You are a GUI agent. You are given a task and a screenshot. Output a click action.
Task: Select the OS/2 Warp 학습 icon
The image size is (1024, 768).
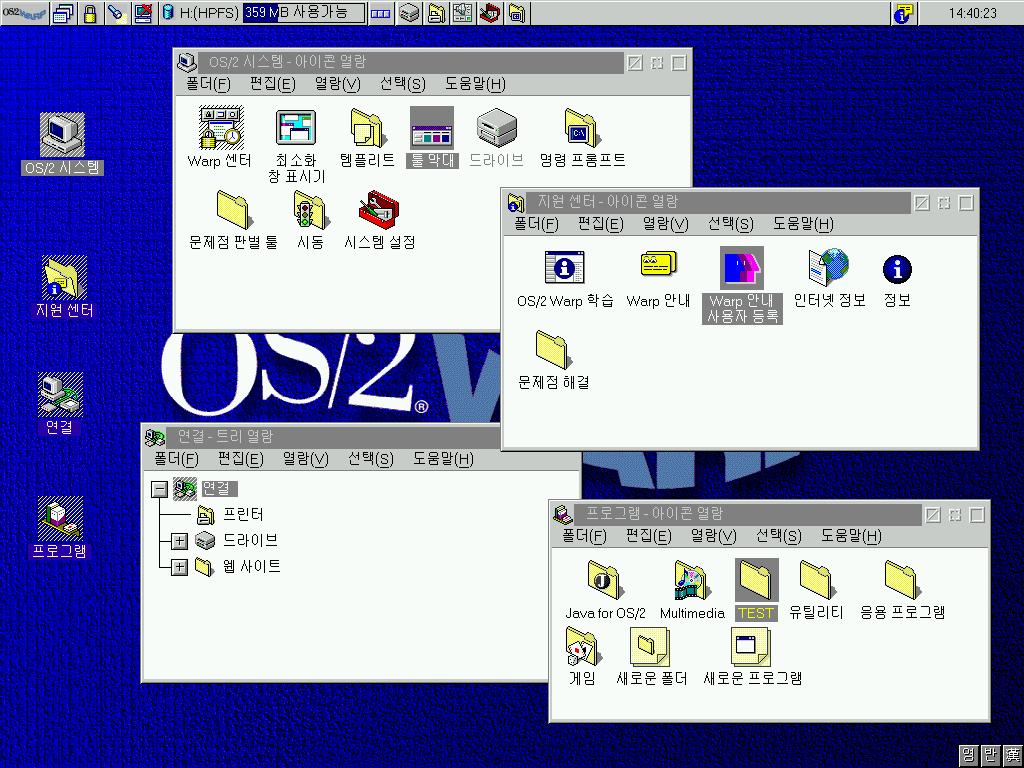point(565,278)
